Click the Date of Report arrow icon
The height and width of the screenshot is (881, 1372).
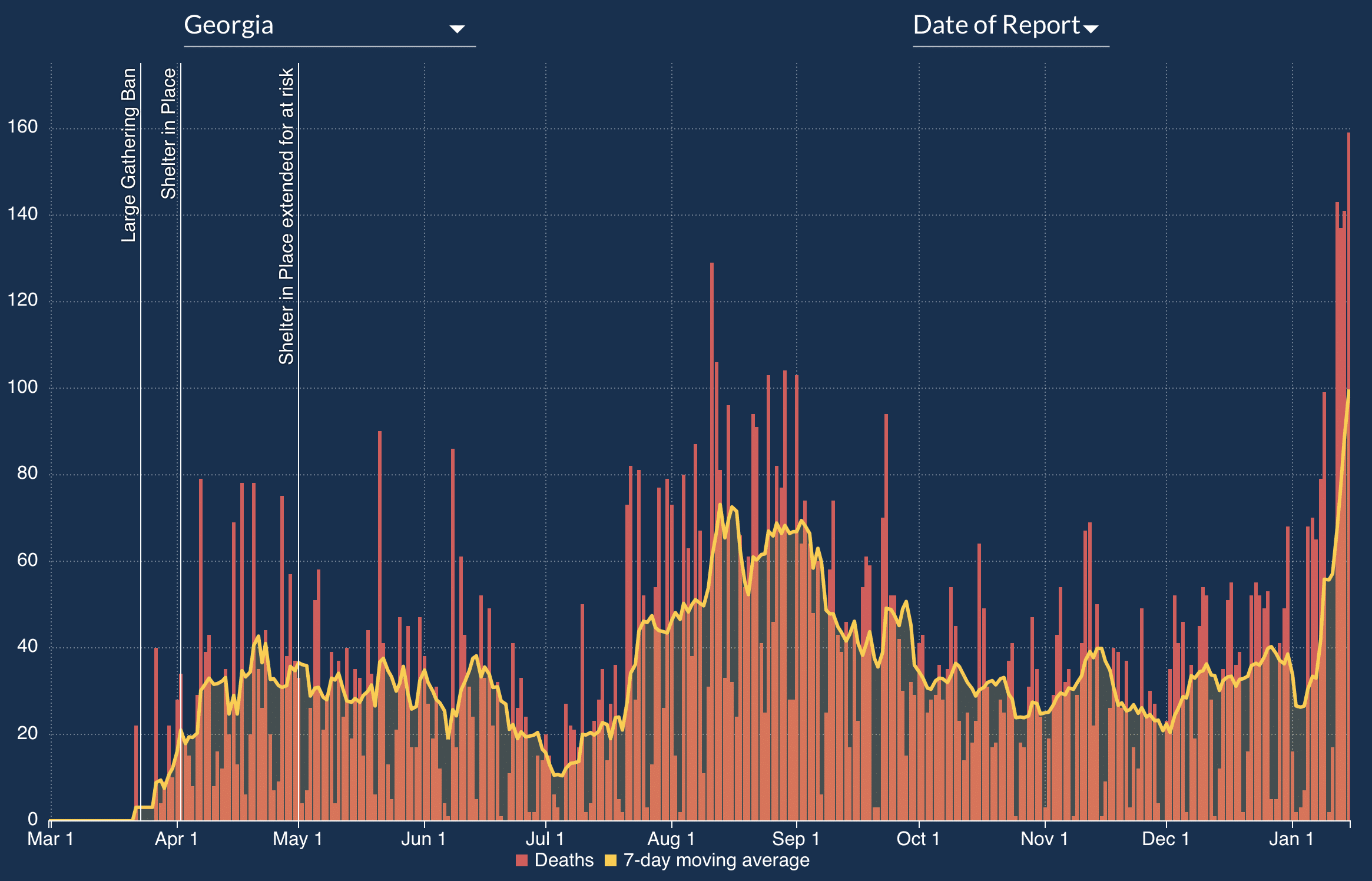(x=1091, y=29)
